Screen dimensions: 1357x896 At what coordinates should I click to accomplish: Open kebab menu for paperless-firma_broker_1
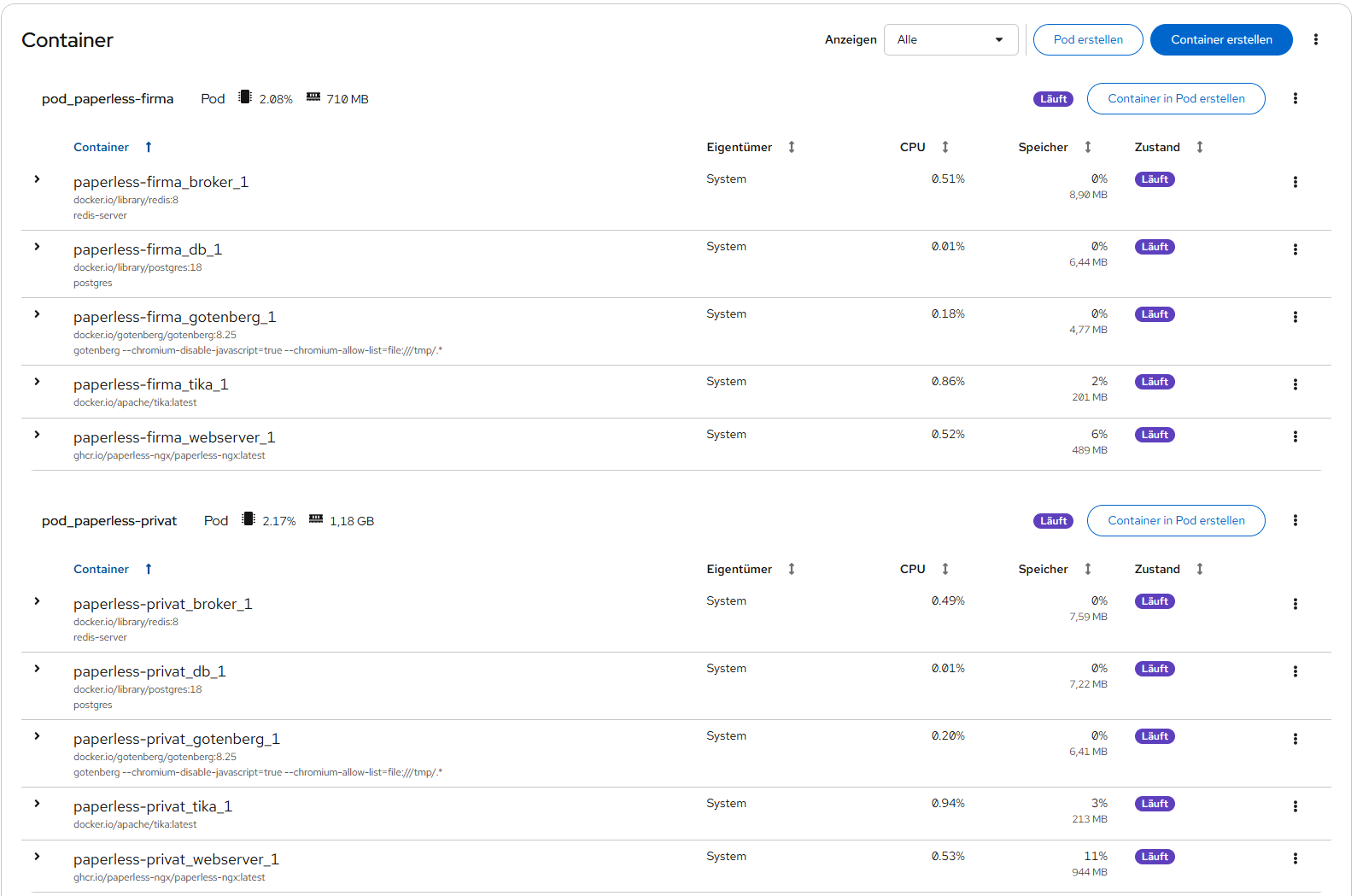[1295, 182]
